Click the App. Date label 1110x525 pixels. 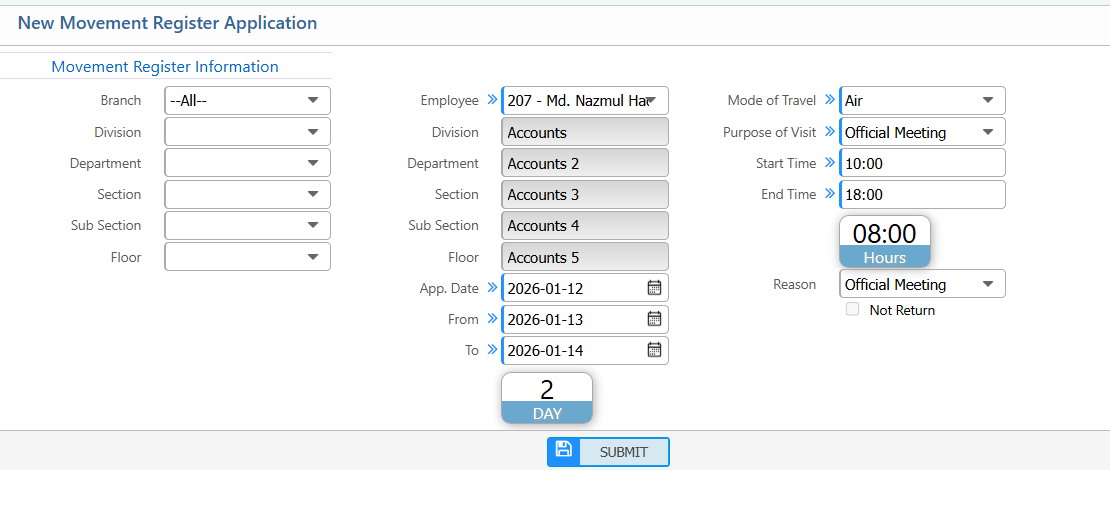coord(449,287)
